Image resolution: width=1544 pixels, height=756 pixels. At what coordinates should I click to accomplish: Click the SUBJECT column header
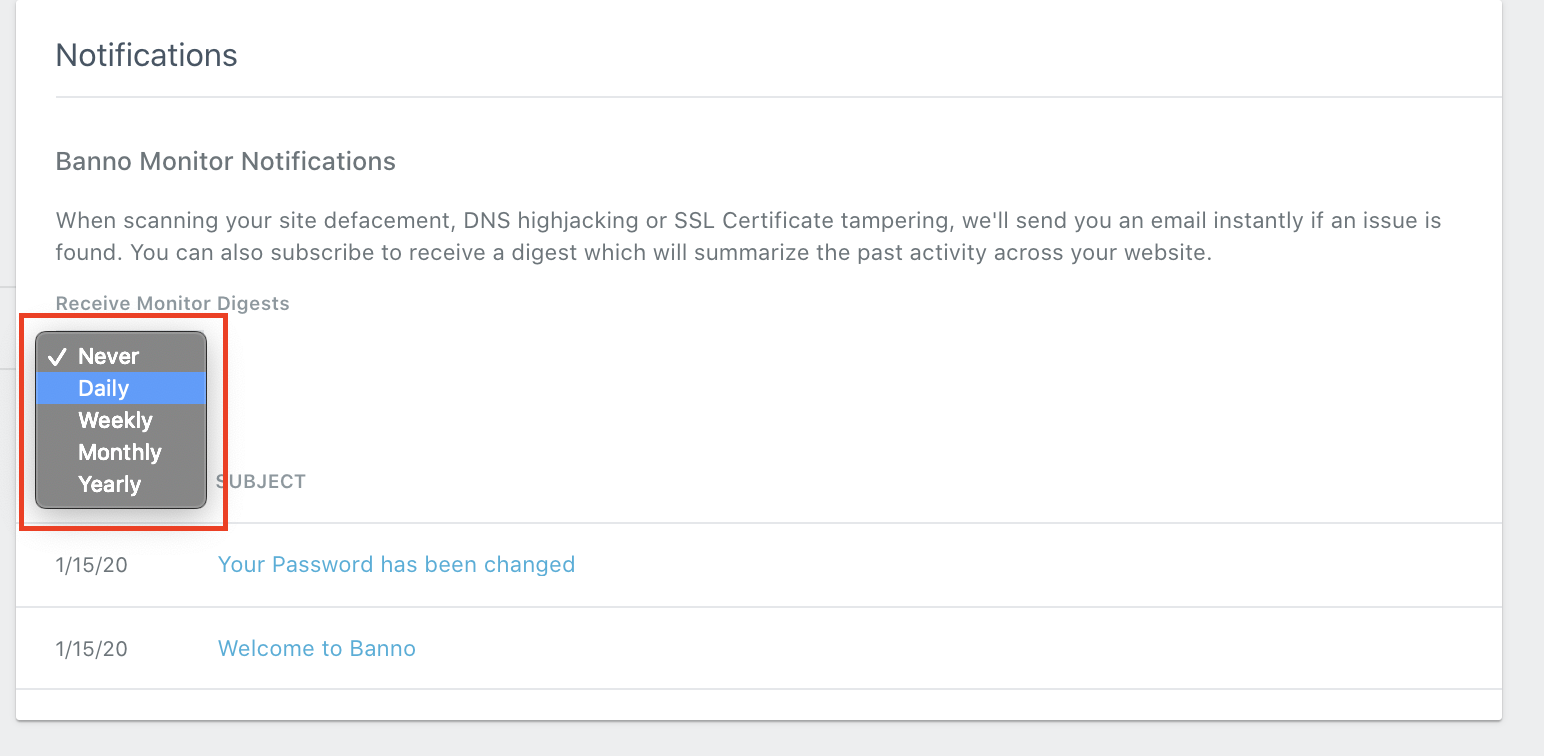point(261,482)
